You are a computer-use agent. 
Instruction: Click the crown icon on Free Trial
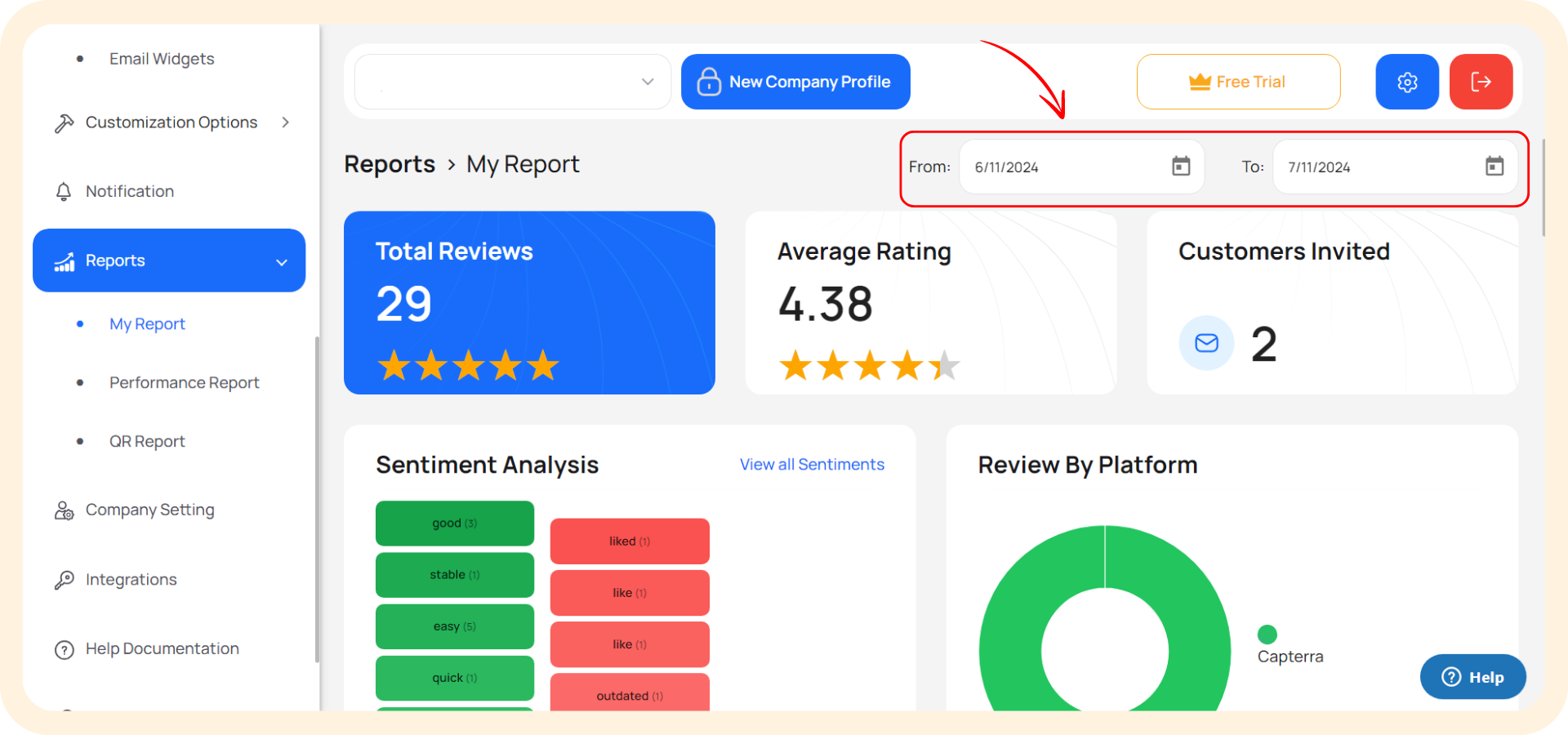point(1200,82)
